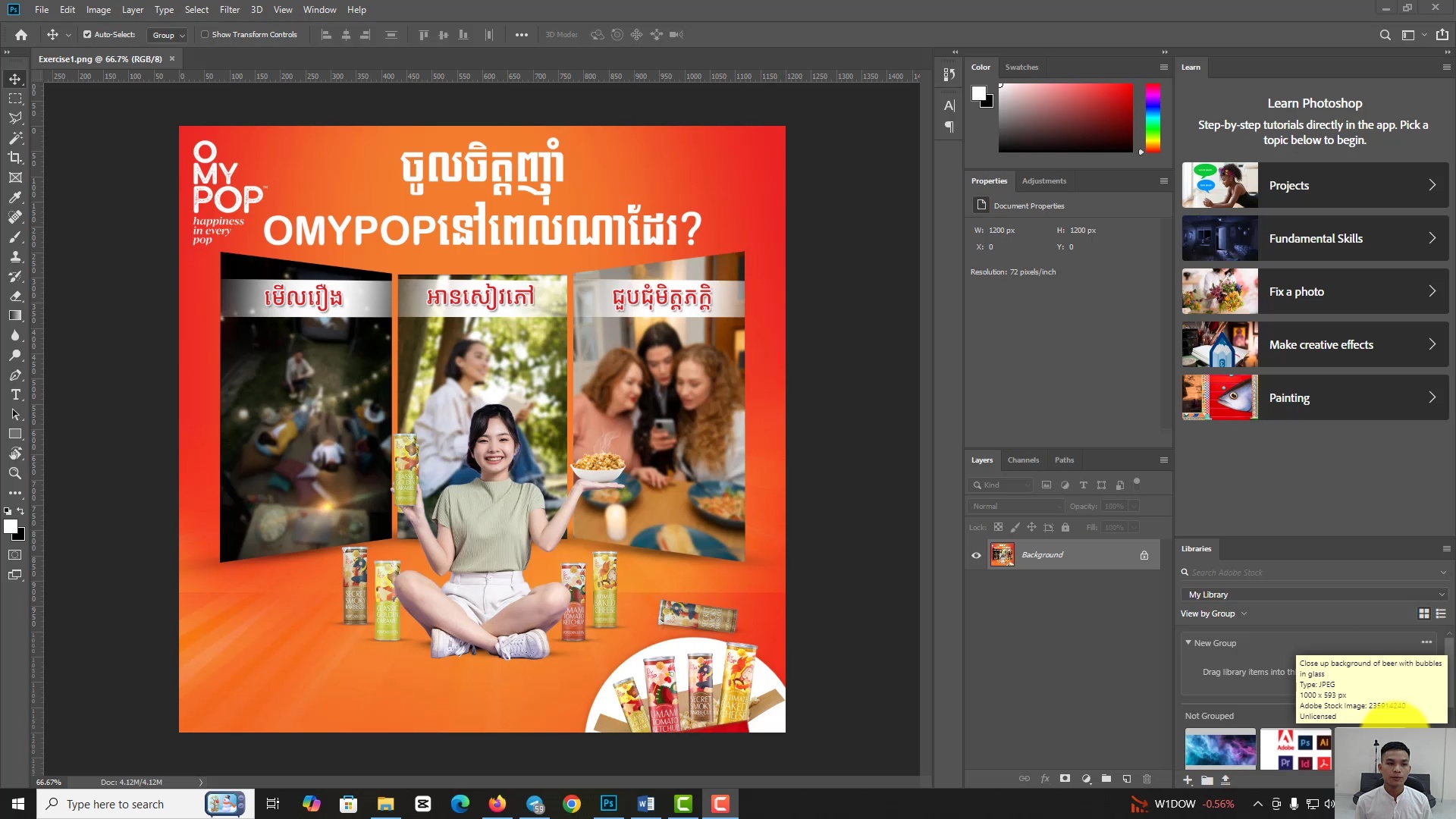The height and width of the screenshot is (819, 1456).
Task: Open Make creative effects tutorials
Action: (x=1315, y=344)
